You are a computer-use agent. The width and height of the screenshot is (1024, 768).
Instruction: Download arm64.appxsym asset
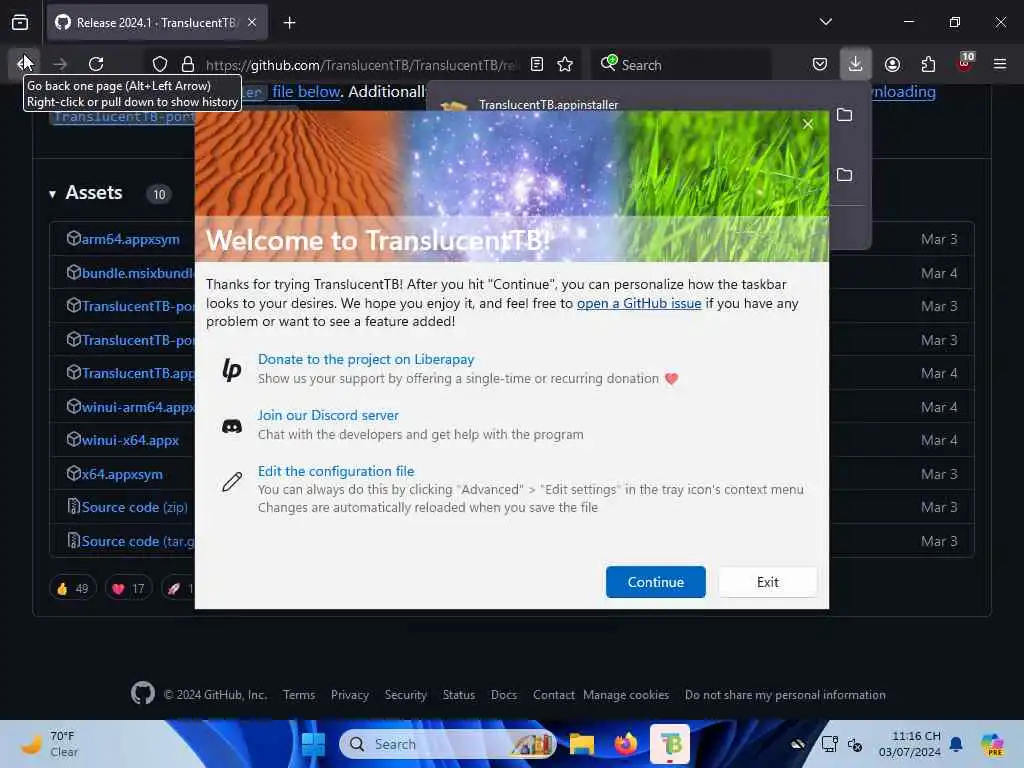[130, 239]
